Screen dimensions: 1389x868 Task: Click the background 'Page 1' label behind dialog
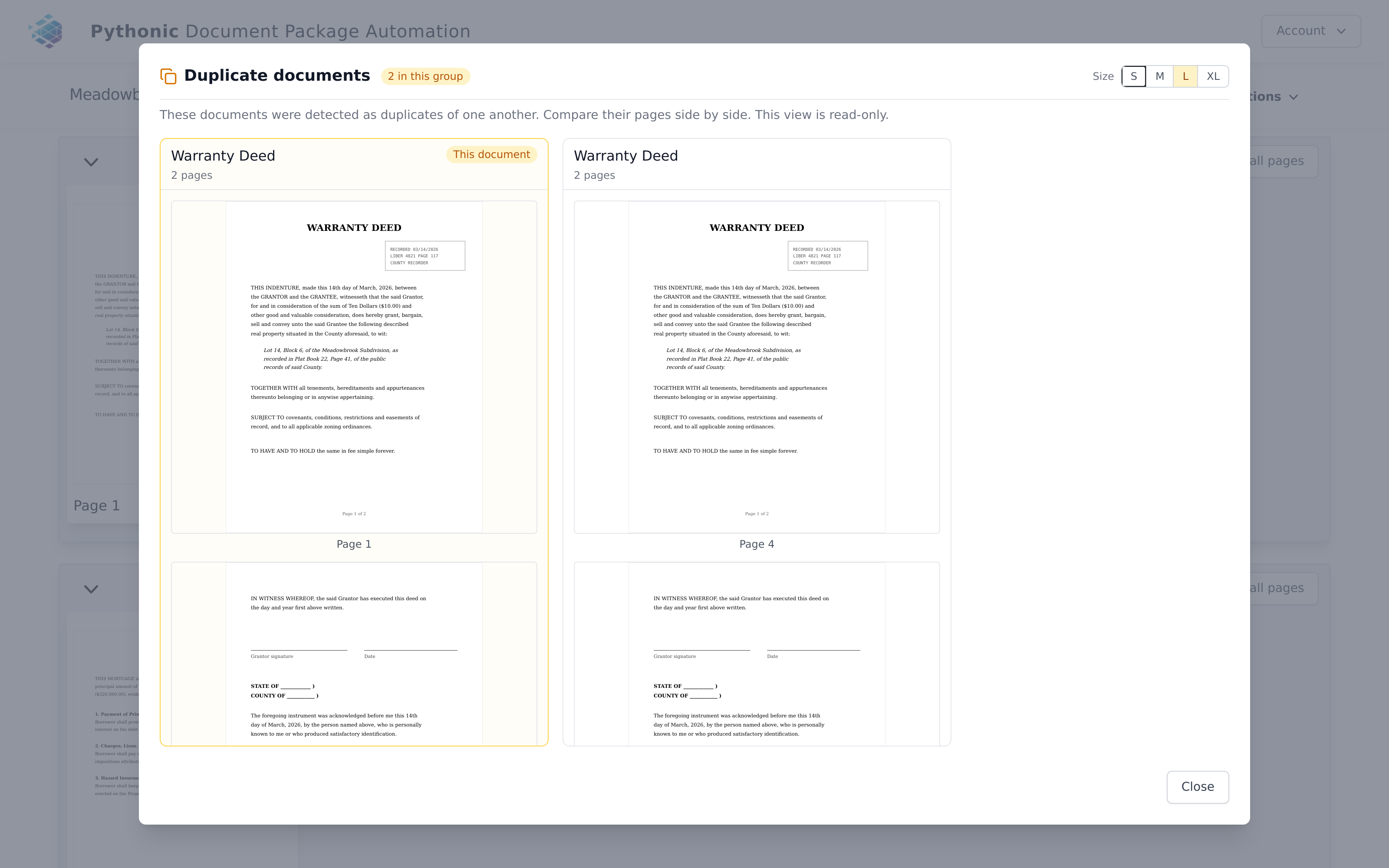[96, 506]
